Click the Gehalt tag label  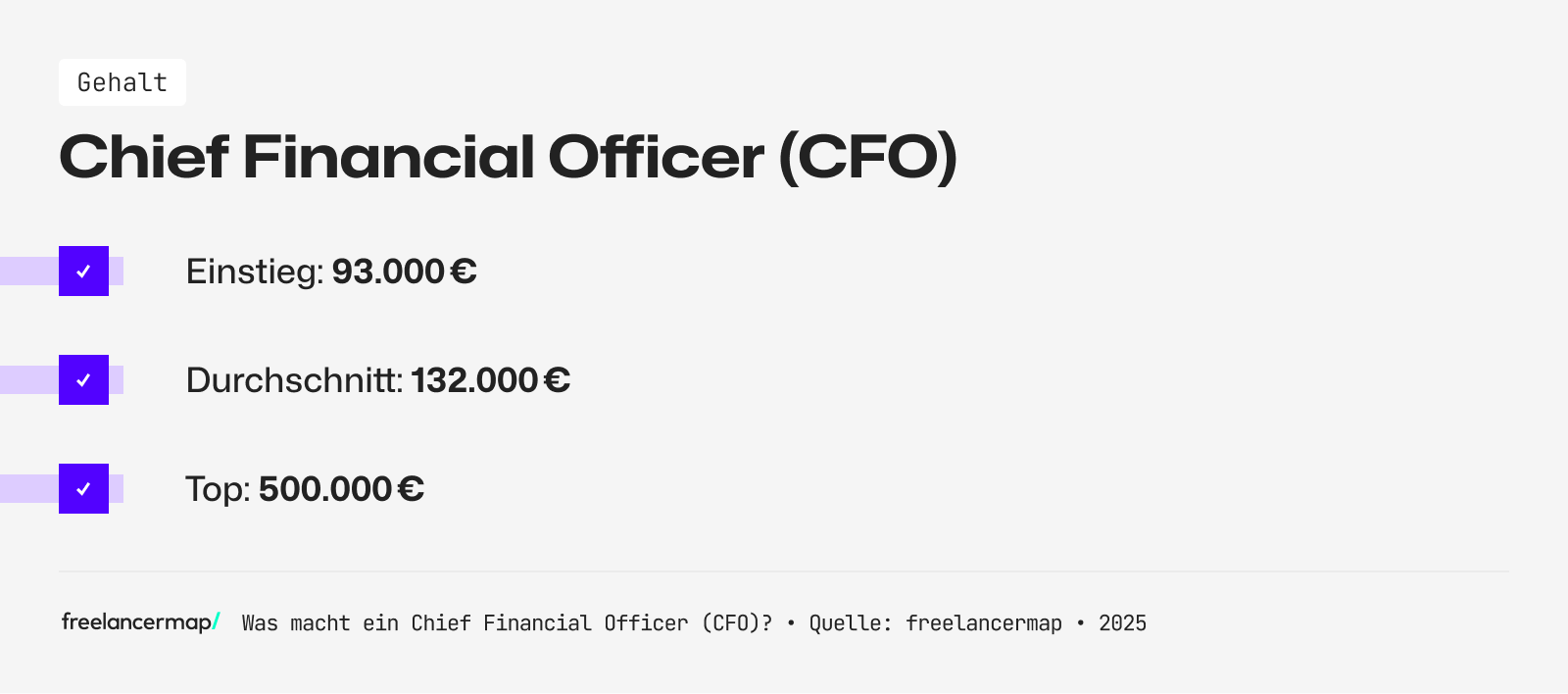tap(122, 82)
